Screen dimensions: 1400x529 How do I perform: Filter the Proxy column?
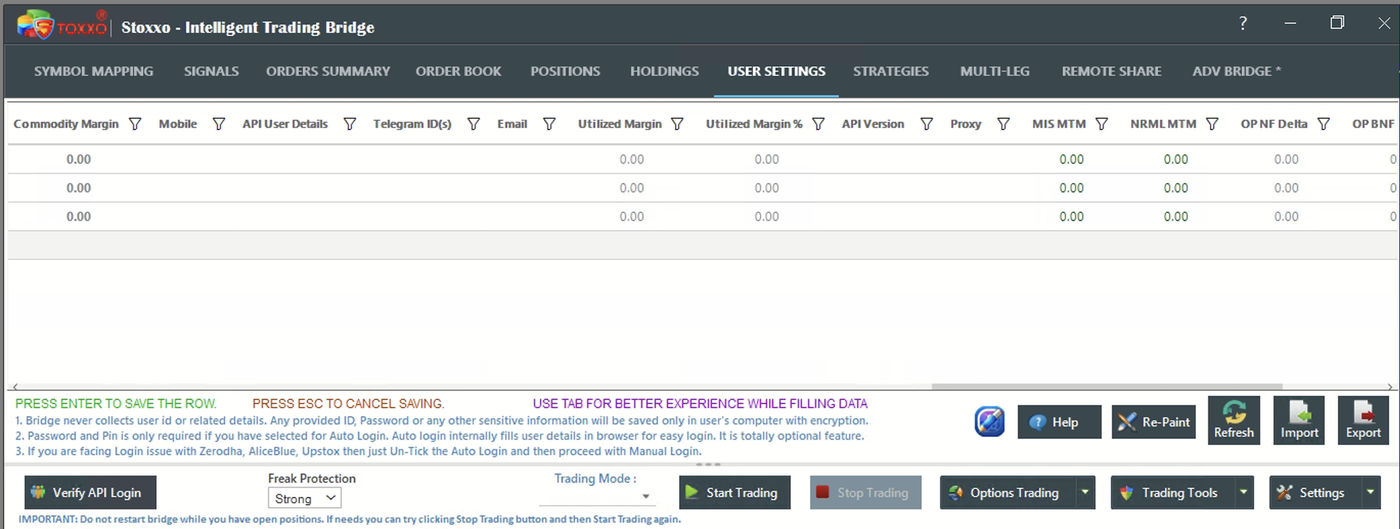tap(1001, 124)
